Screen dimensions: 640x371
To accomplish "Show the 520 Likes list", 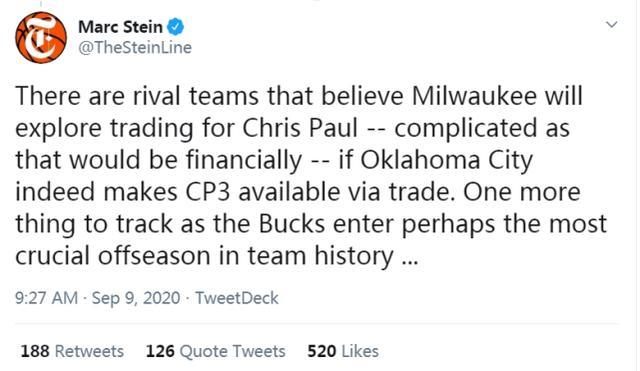I will [343, 351].
